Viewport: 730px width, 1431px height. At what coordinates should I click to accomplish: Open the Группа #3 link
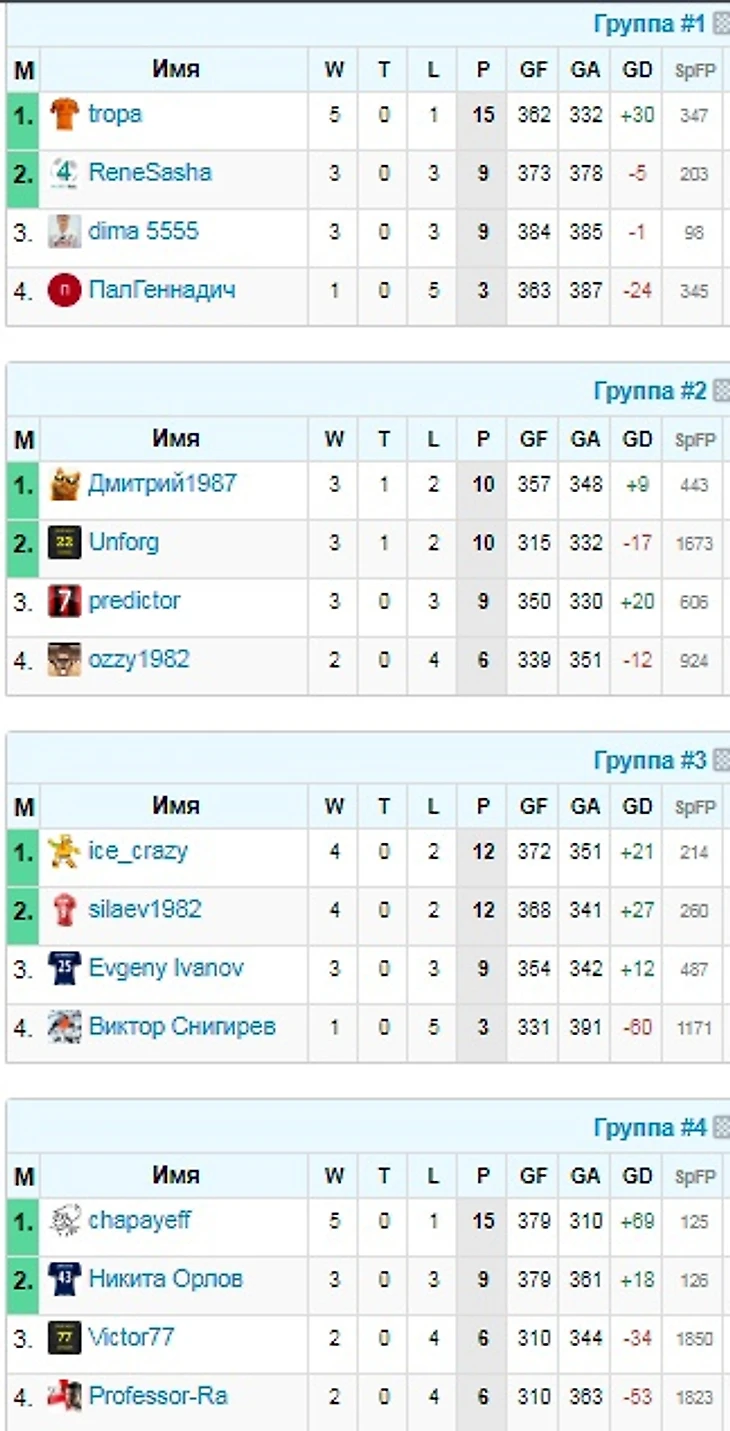[650, 760]
